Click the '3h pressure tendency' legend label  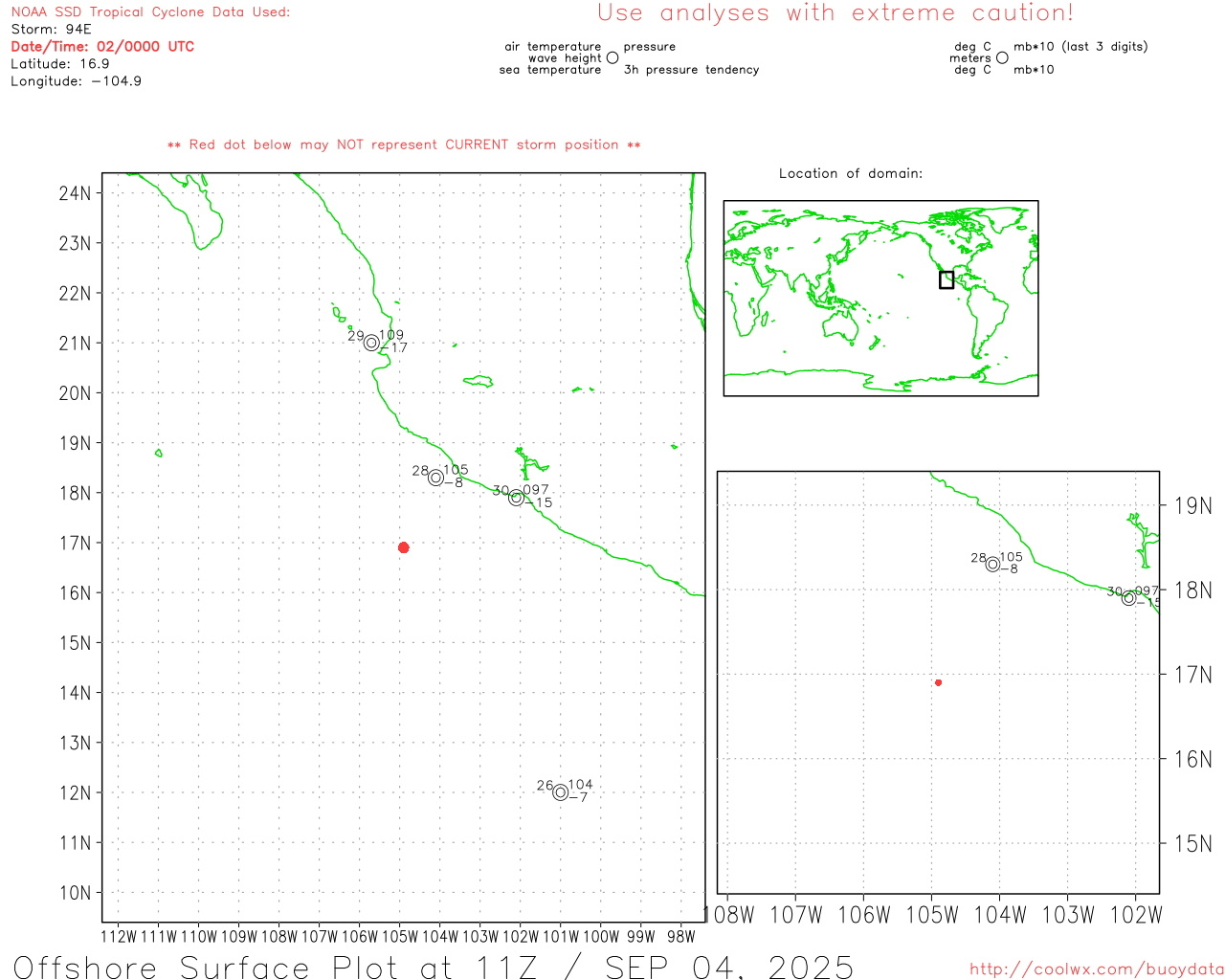(x=691, y=70)
